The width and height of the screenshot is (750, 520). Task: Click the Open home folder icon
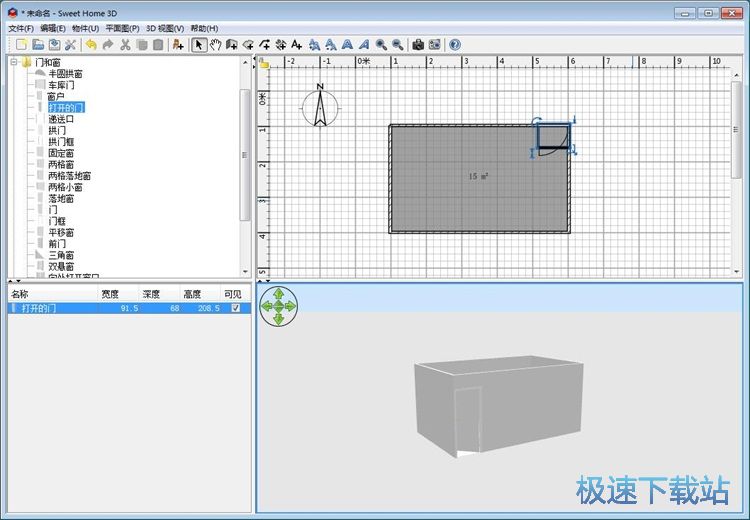[x=38, y=45]
